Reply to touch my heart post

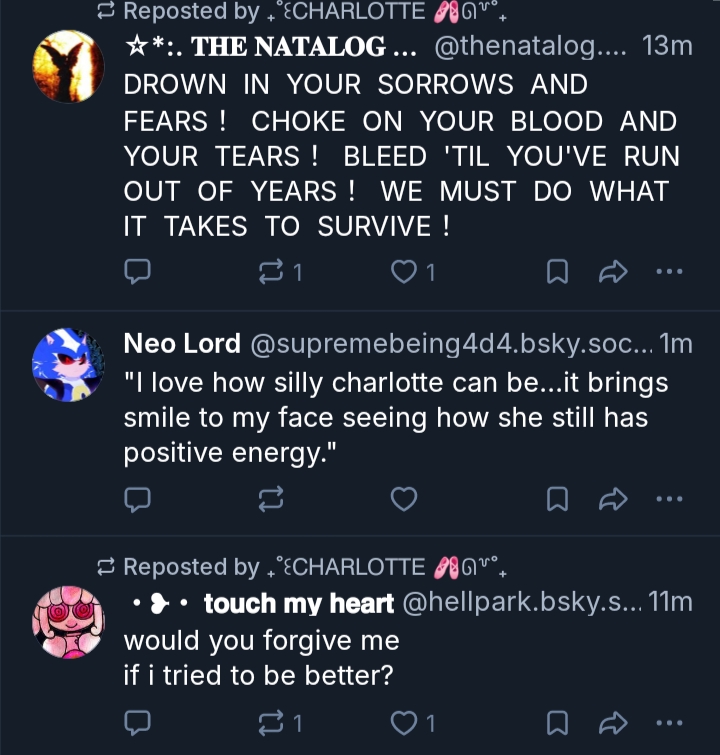click(137, 722)
